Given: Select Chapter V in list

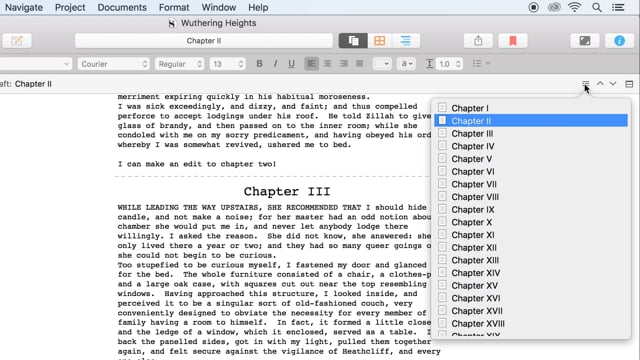Looking at the screenshot, I should click(x=531, y=159).
